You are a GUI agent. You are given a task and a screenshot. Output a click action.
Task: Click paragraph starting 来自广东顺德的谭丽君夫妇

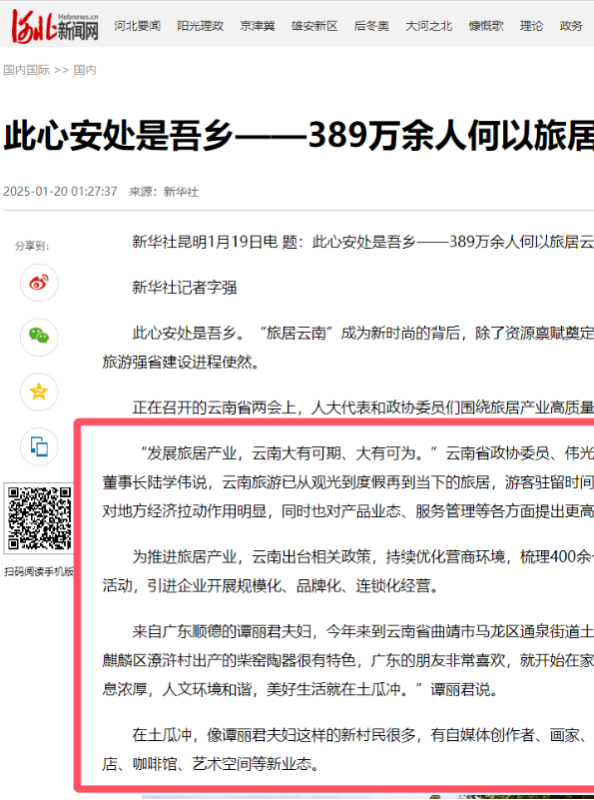coord(348,661)
